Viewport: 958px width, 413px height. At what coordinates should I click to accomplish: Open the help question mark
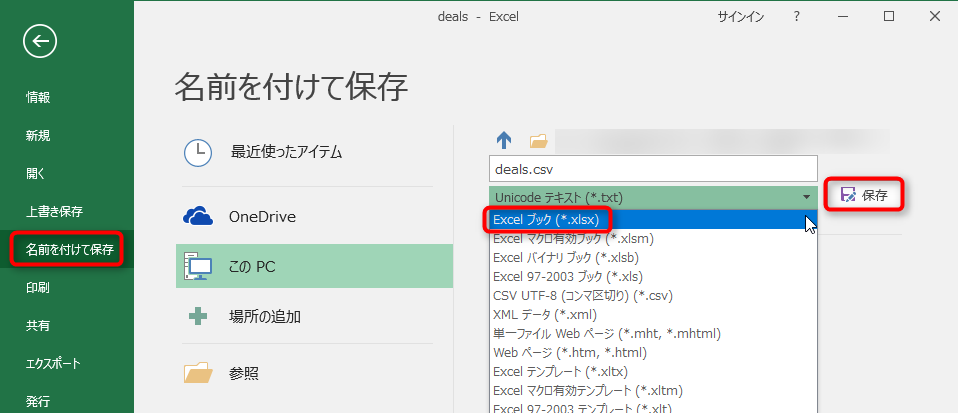(x=796, y=17)
